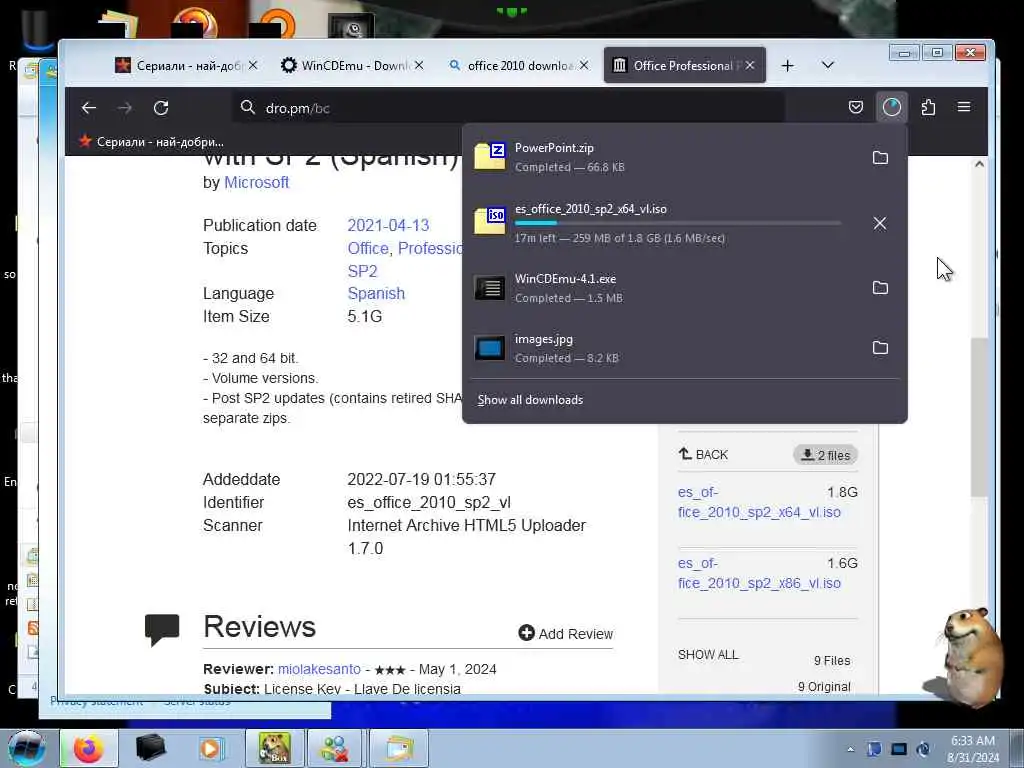Select the Office Professional tab
This screenshot has width=1024, height=768.
click(676, 65)
